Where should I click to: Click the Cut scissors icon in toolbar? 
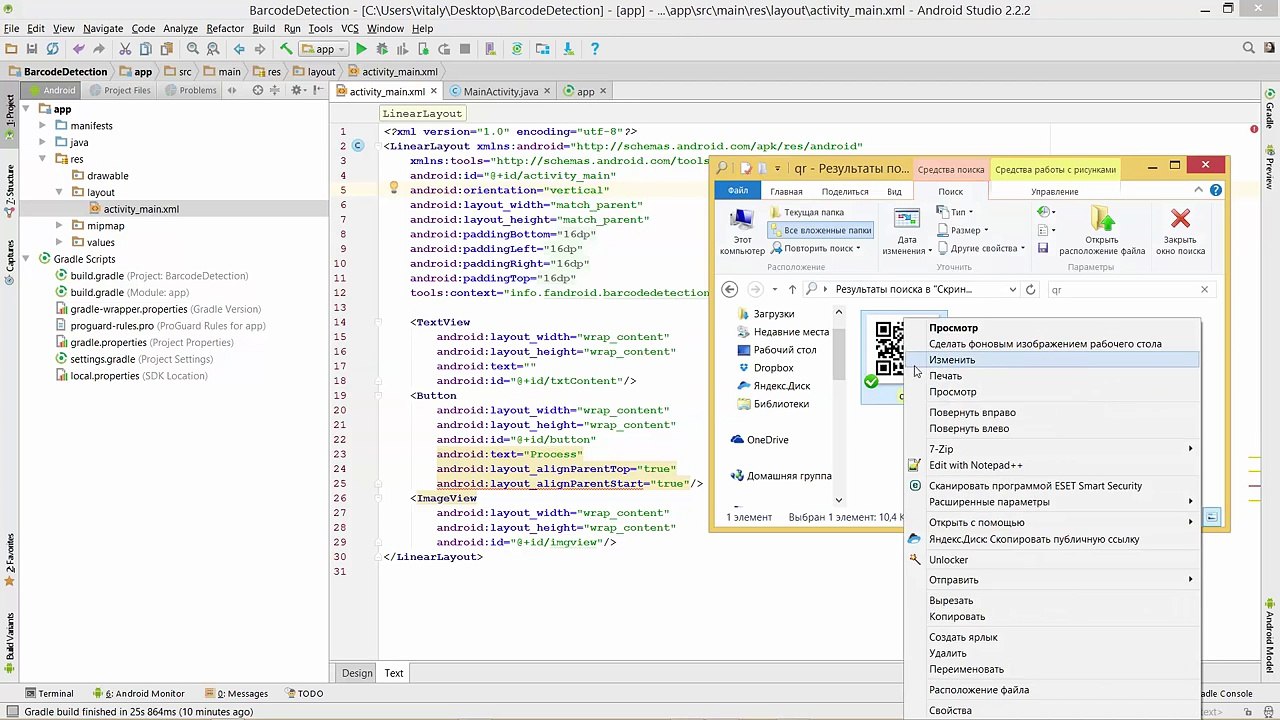(125, 49)
